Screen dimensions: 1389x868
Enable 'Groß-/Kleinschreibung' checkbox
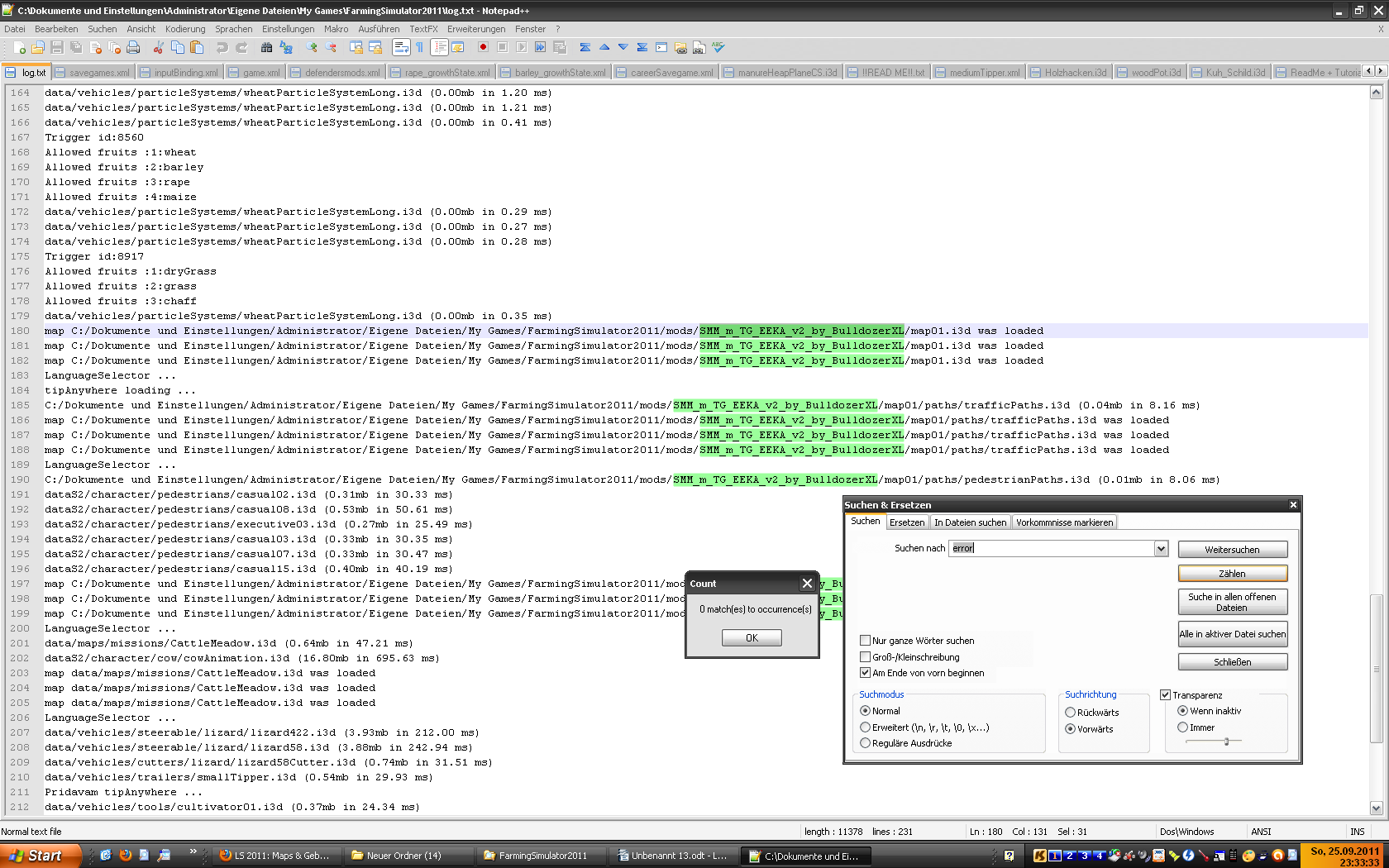(x=865, y=657)
